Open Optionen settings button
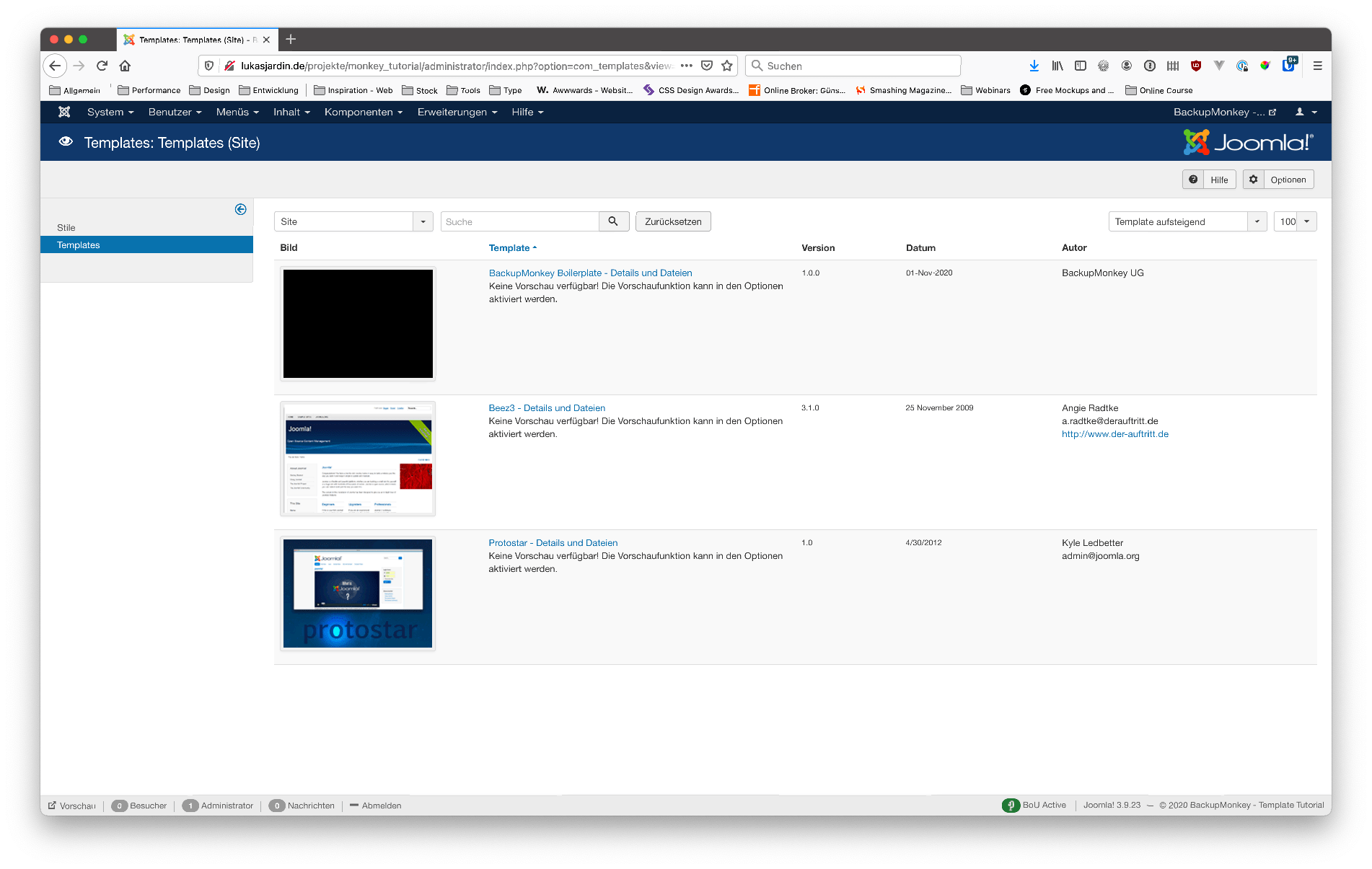Screen dimensions: 1372x869 tap(1278, 180)
